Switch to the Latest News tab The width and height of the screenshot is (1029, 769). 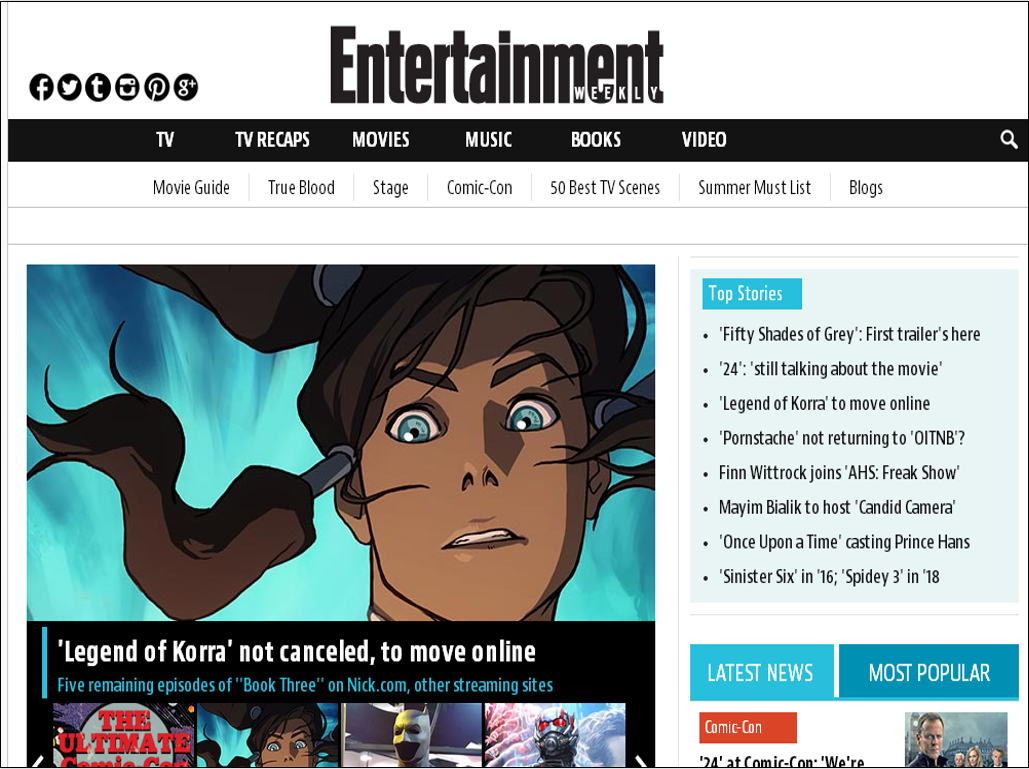(x=761, y=673)
